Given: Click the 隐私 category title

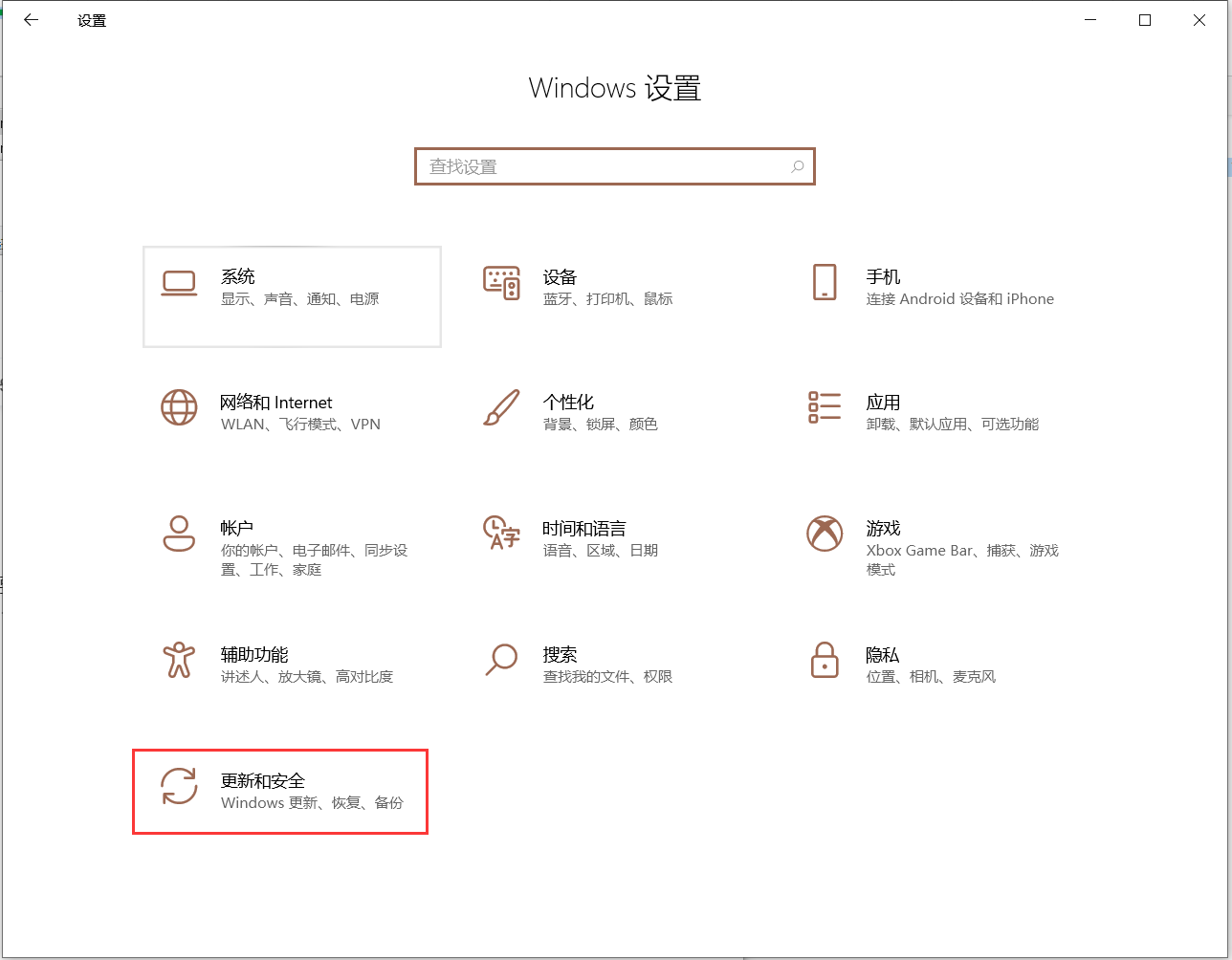Looking at the screenshot, I should [883, 654].
